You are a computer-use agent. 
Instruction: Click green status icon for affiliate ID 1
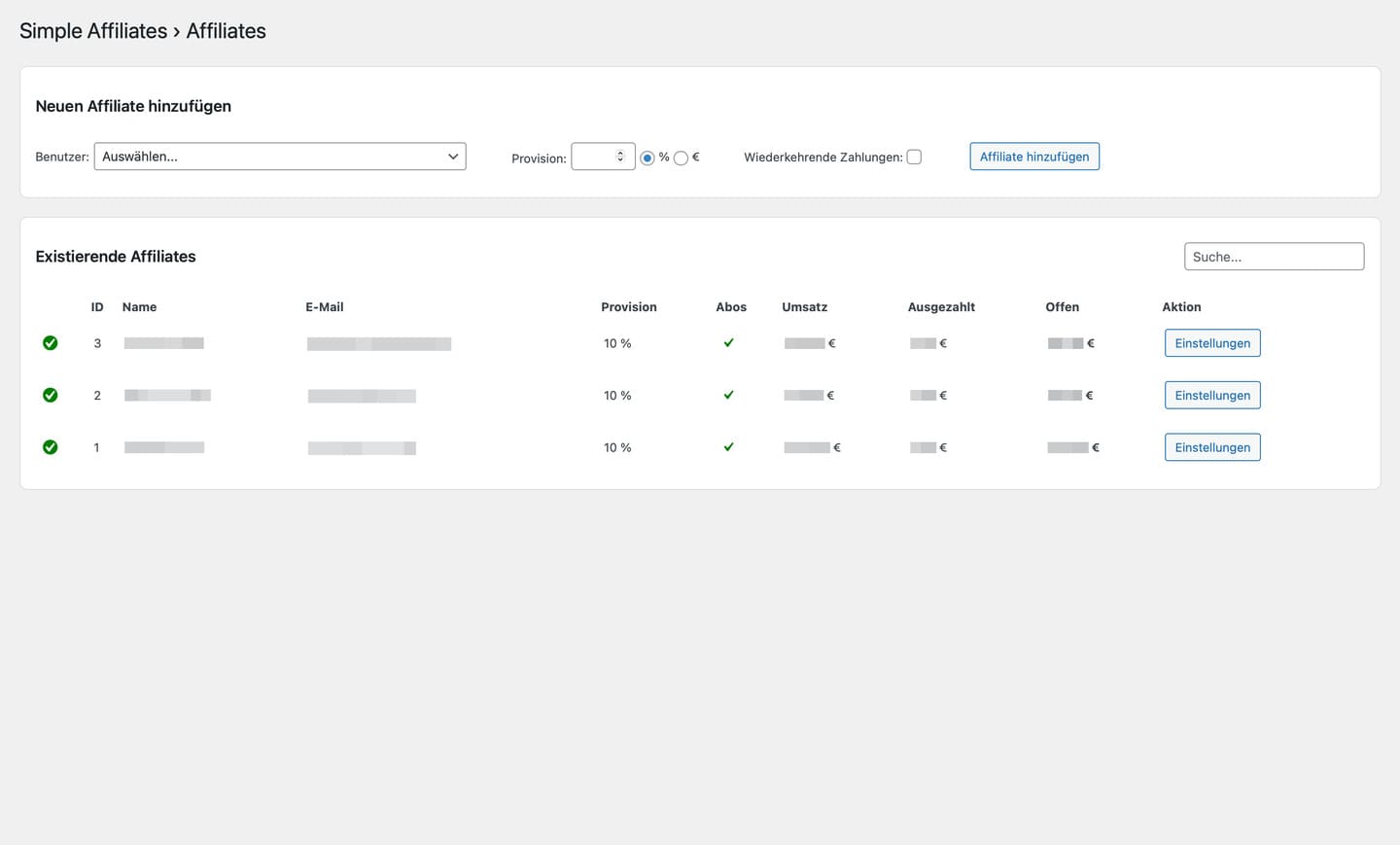(51, 447)
